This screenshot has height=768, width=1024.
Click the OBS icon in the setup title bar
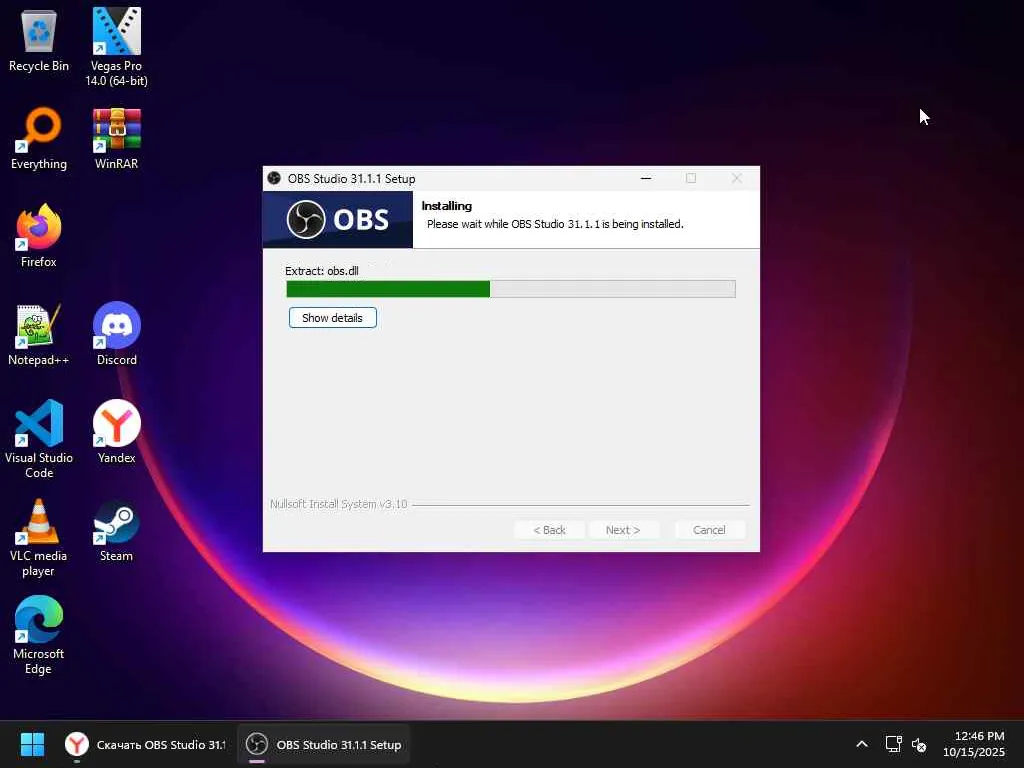click(x=274, y=178)
